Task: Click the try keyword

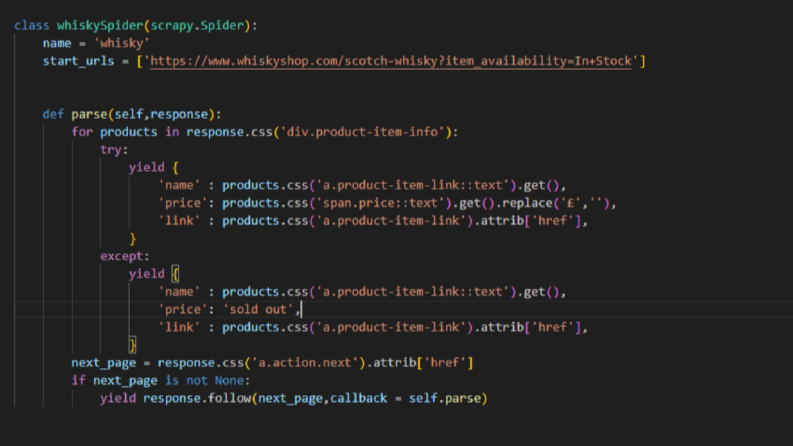Action: 111,150
